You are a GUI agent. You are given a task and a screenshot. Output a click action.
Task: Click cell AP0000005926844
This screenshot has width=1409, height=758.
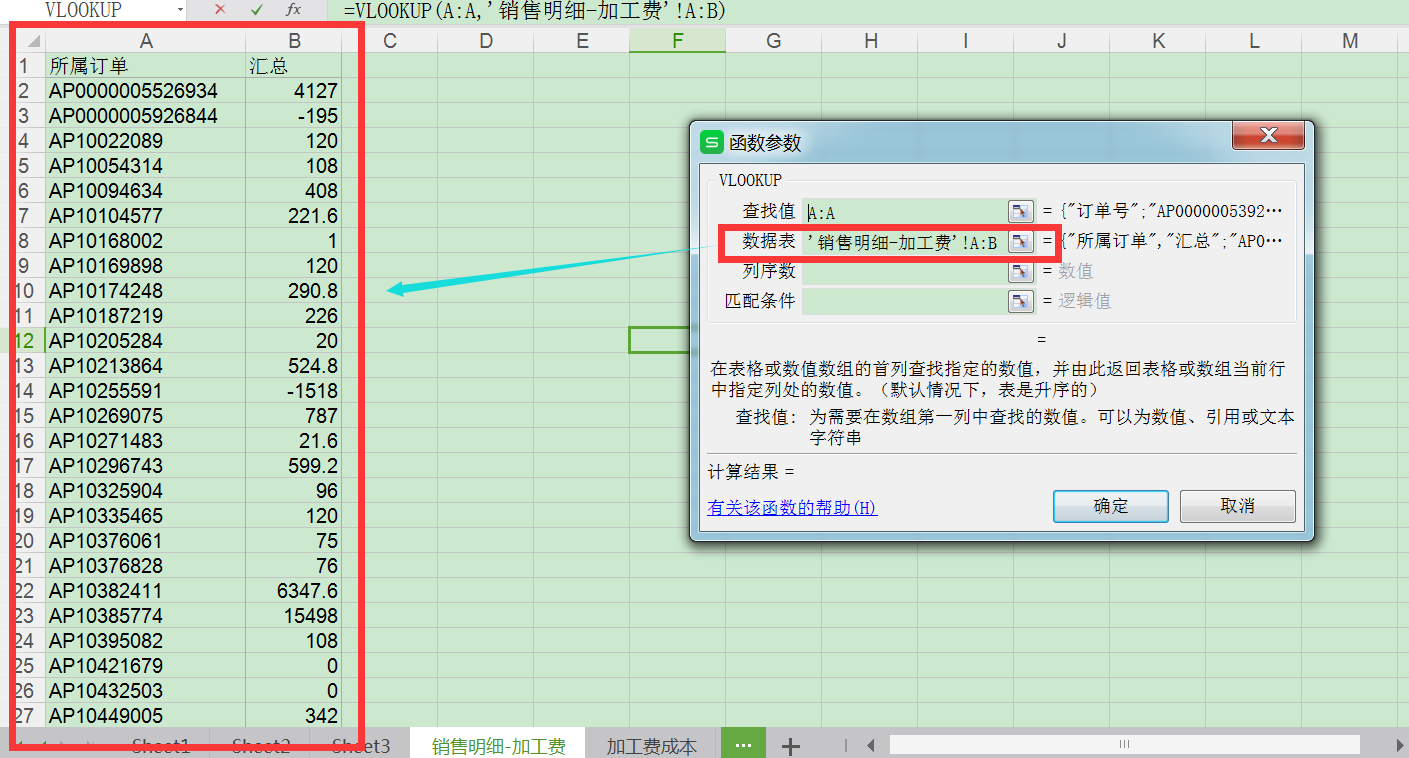pyautogui.click(x=146, y=116)
